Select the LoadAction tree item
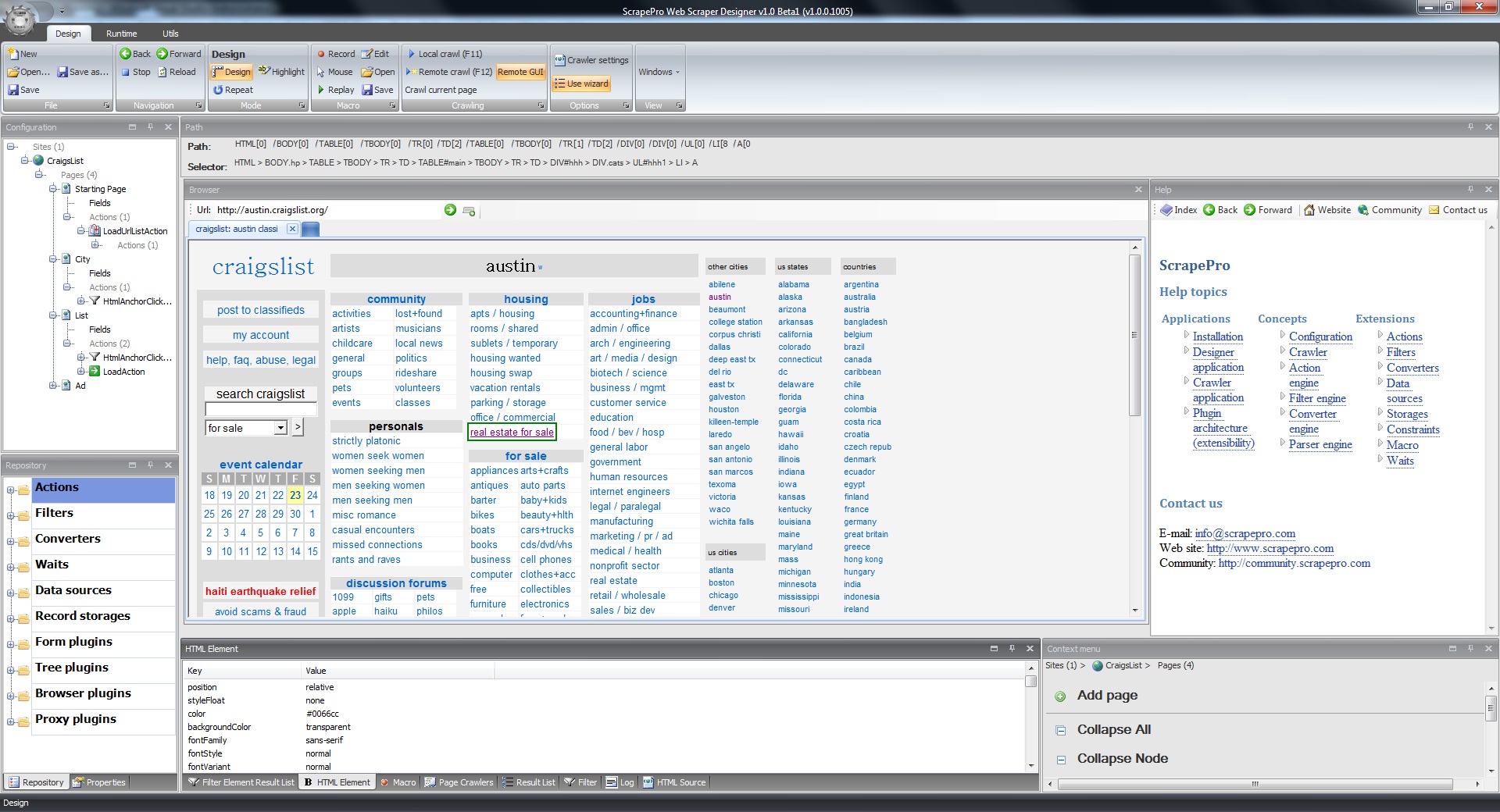 tap(123, 372)
